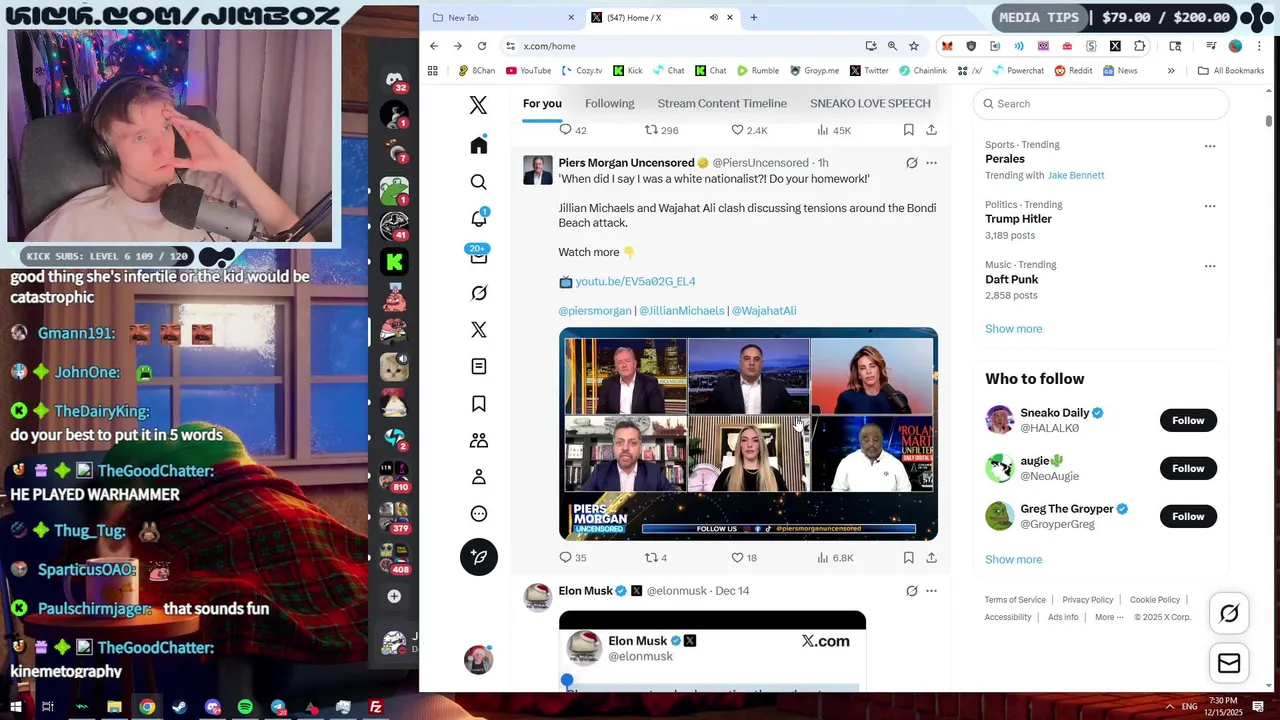Repost the top post with 296 reposts
Image resolution: width=1280 pixels, height=720 pixels.
coord(662,130)
